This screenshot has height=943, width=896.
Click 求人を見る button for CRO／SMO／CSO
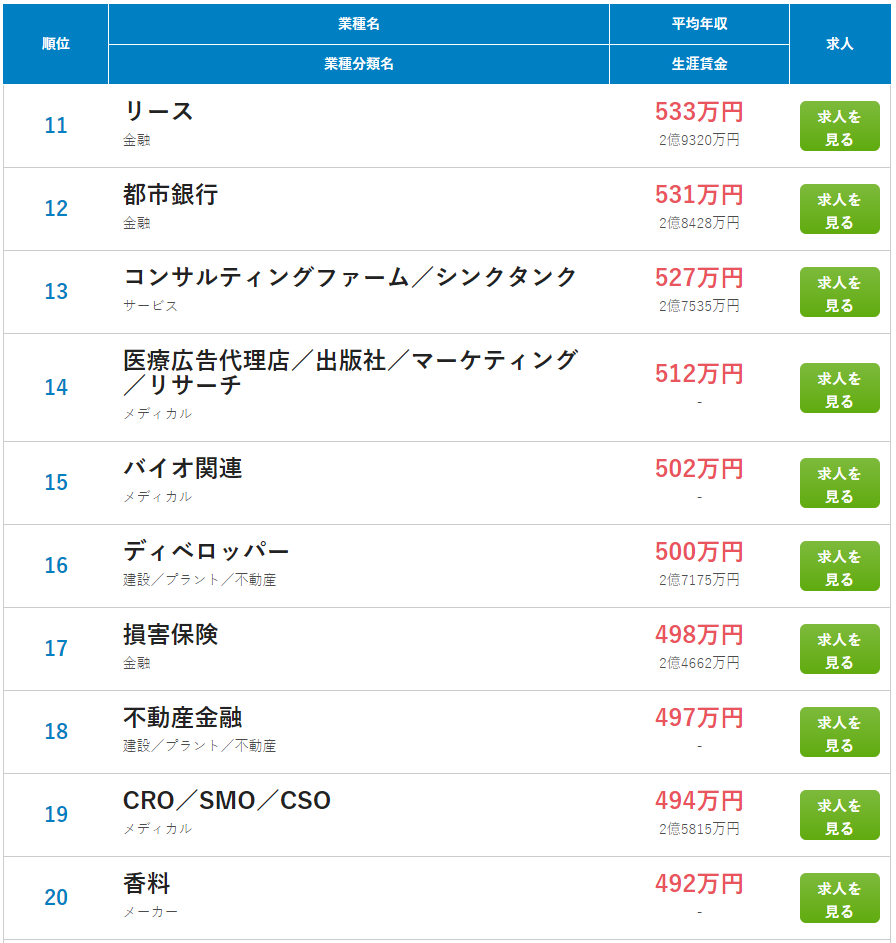(x=839, y=816)
